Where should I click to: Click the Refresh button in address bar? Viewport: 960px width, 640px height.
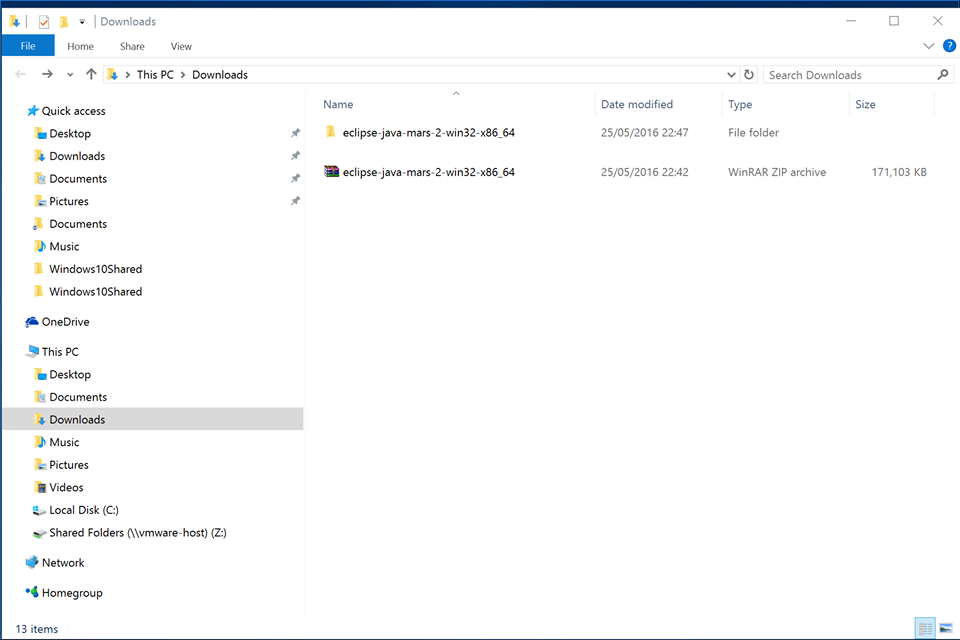[749, 75]
